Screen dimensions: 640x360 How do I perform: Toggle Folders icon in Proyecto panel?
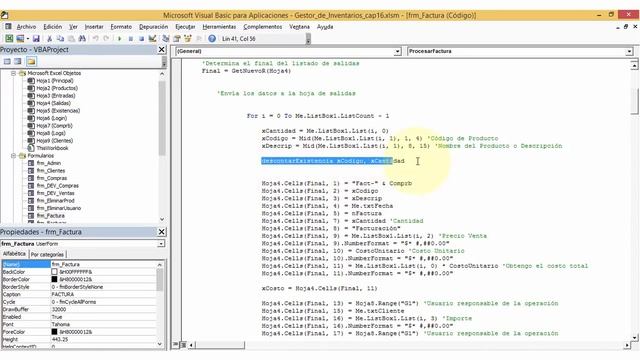tap(31, 61)
